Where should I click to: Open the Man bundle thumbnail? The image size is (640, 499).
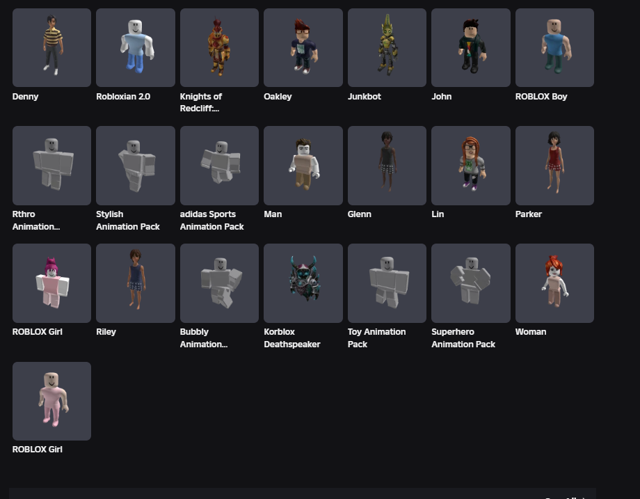point(303,165)
